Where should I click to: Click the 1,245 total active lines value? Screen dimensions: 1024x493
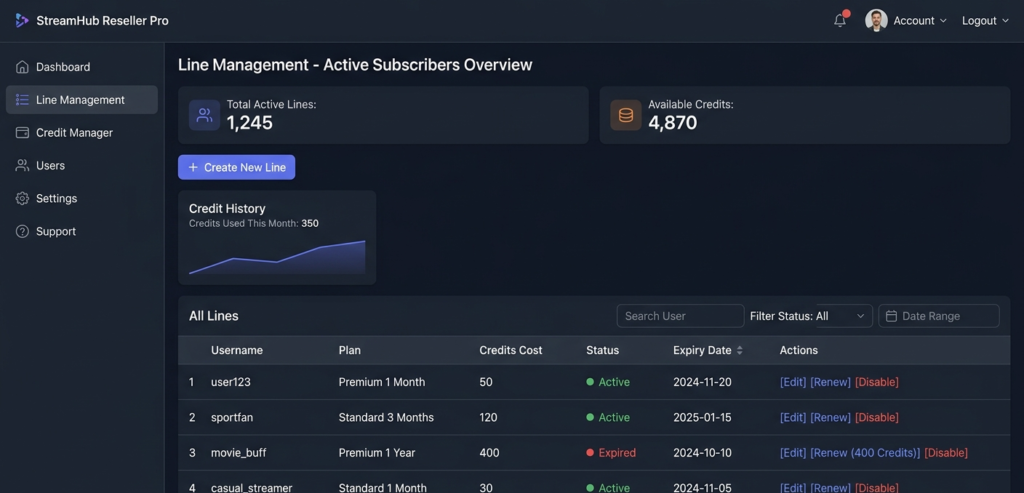pyautogui.click(x=249, y=123)
